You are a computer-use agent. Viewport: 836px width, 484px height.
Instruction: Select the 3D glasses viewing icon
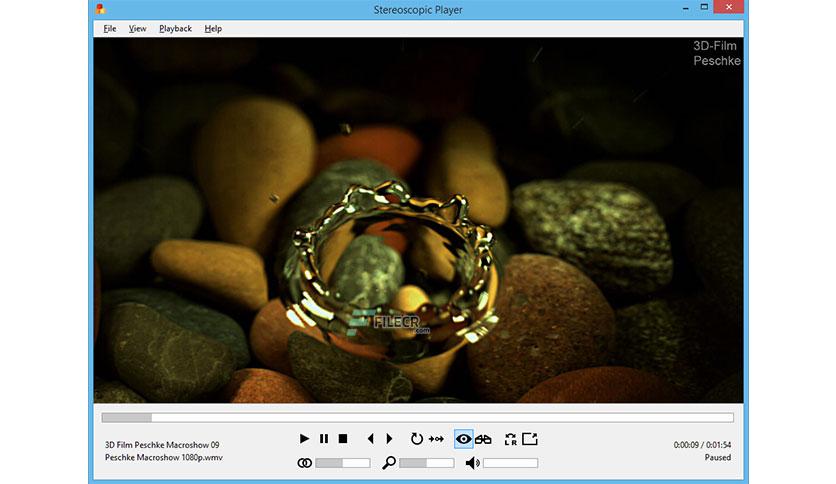coord(483,439)
